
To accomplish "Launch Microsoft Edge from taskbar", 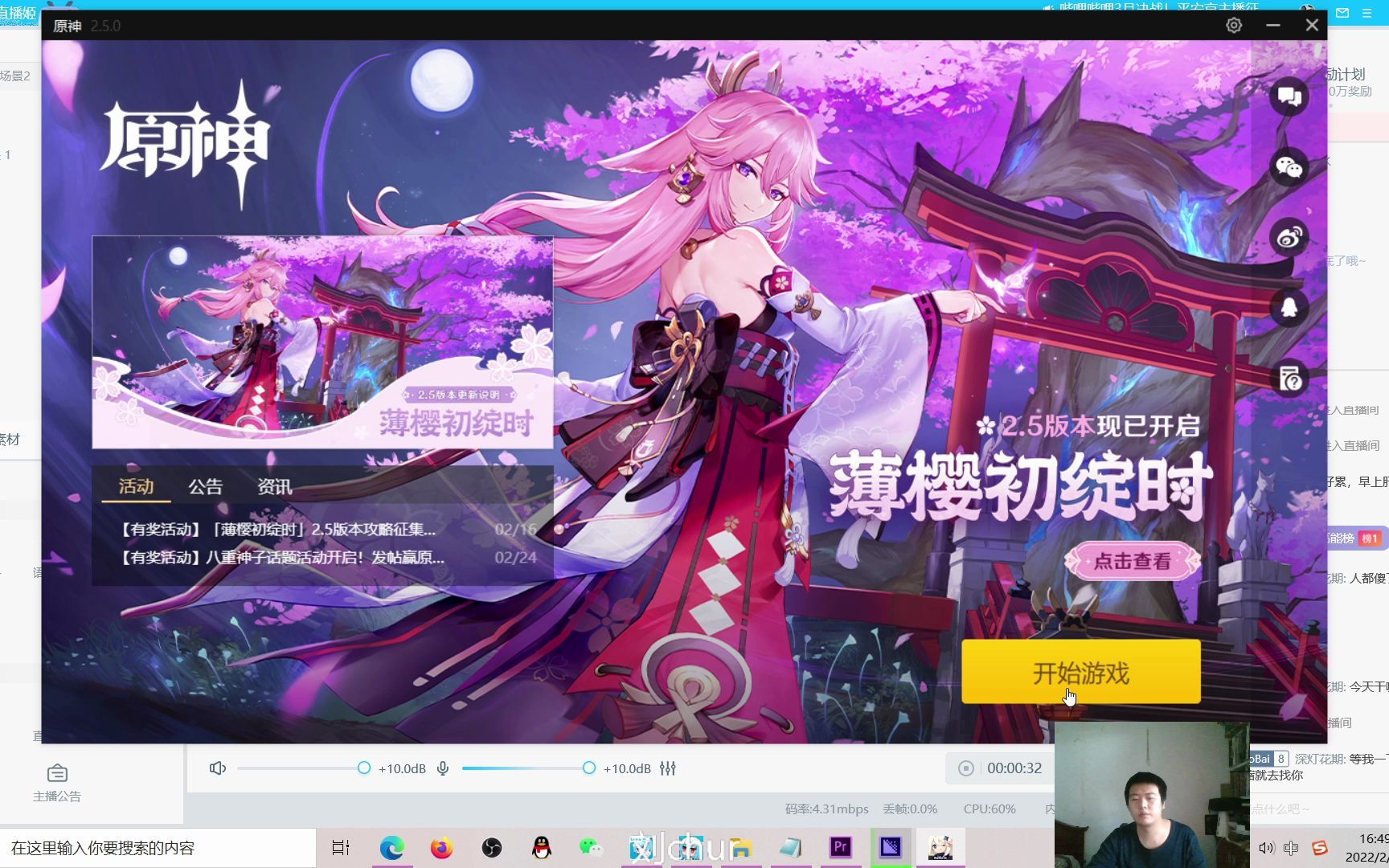I will [x=392, y=848].
